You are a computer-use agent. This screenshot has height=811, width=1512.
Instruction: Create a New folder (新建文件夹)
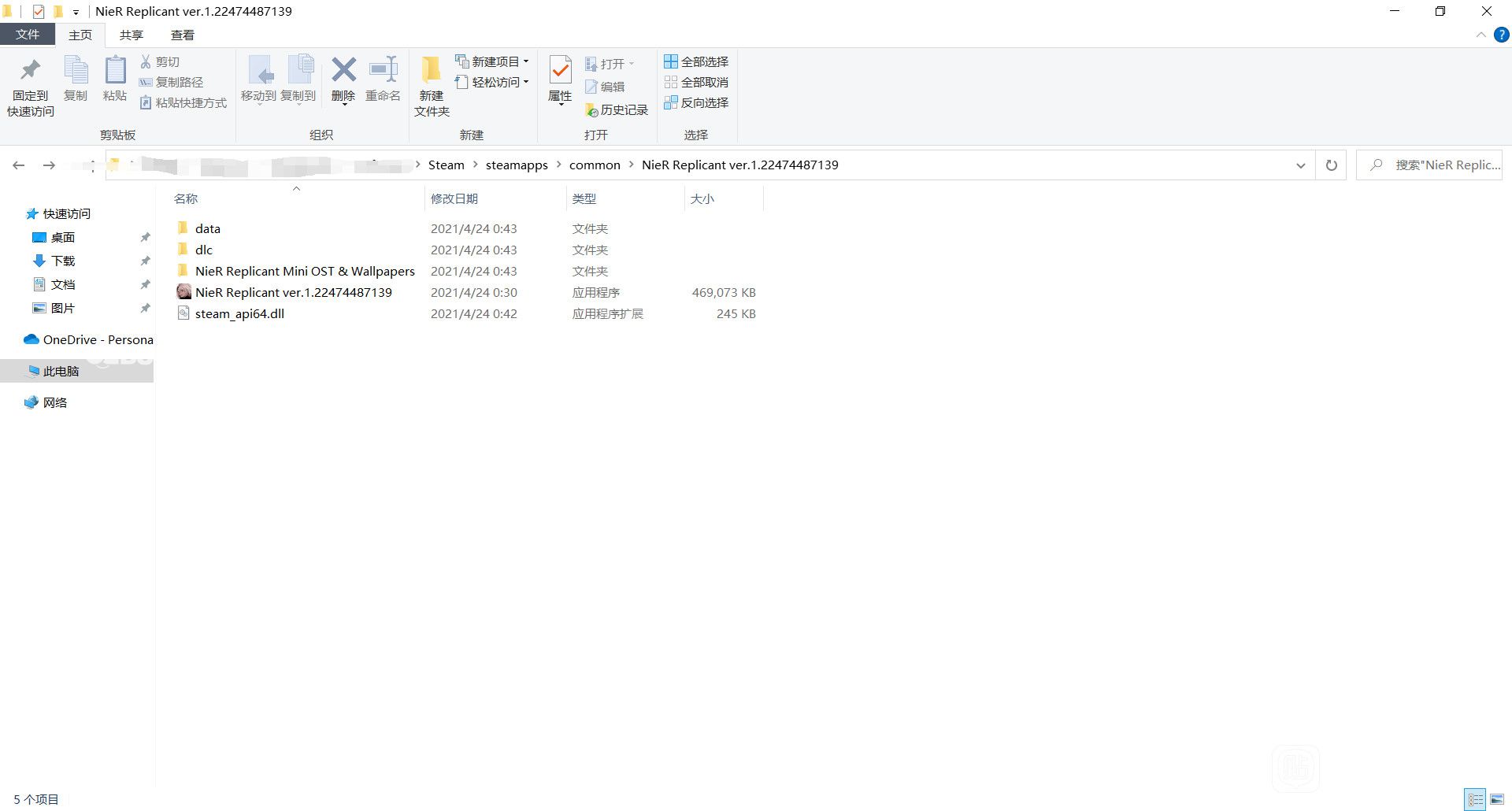pos(432,87)
